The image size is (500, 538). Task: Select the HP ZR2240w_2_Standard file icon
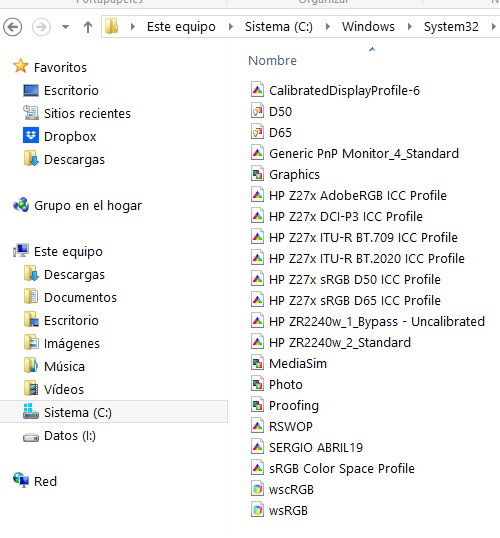[x=257, y=342]
